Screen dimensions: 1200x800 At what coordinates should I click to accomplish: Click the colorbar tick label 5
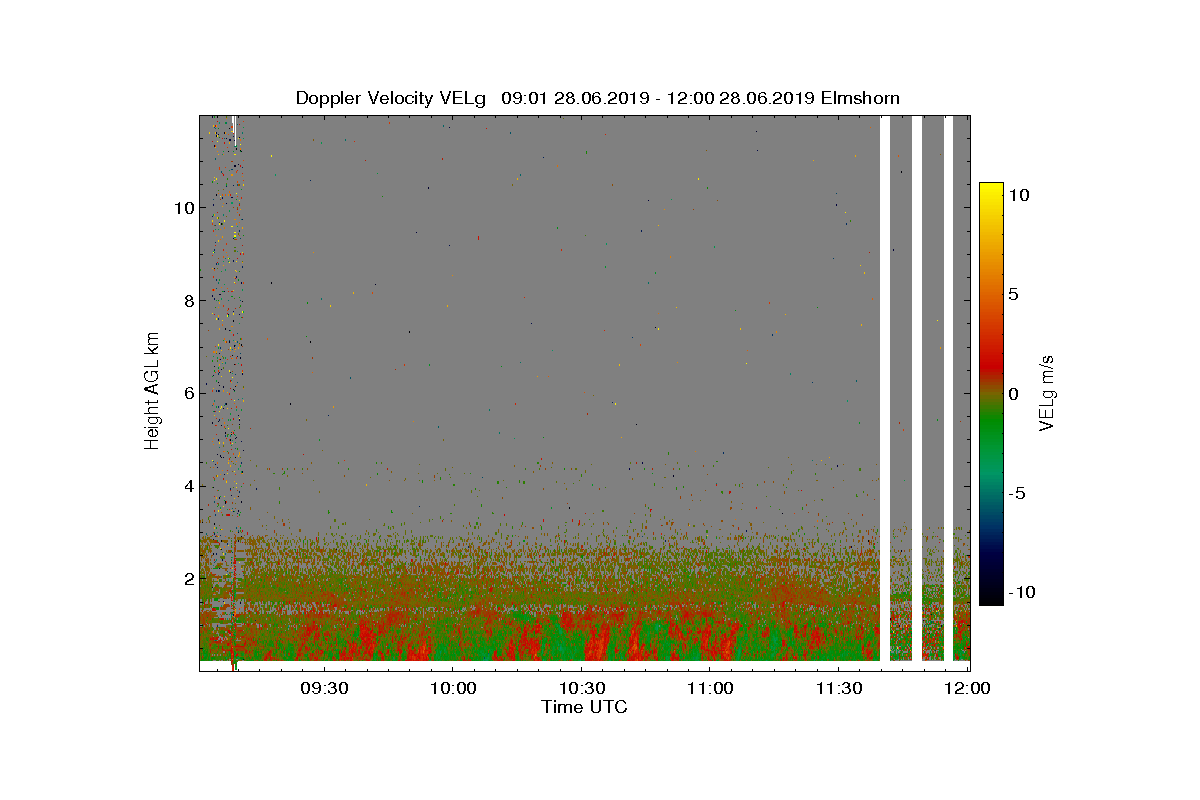[1013, 294]
